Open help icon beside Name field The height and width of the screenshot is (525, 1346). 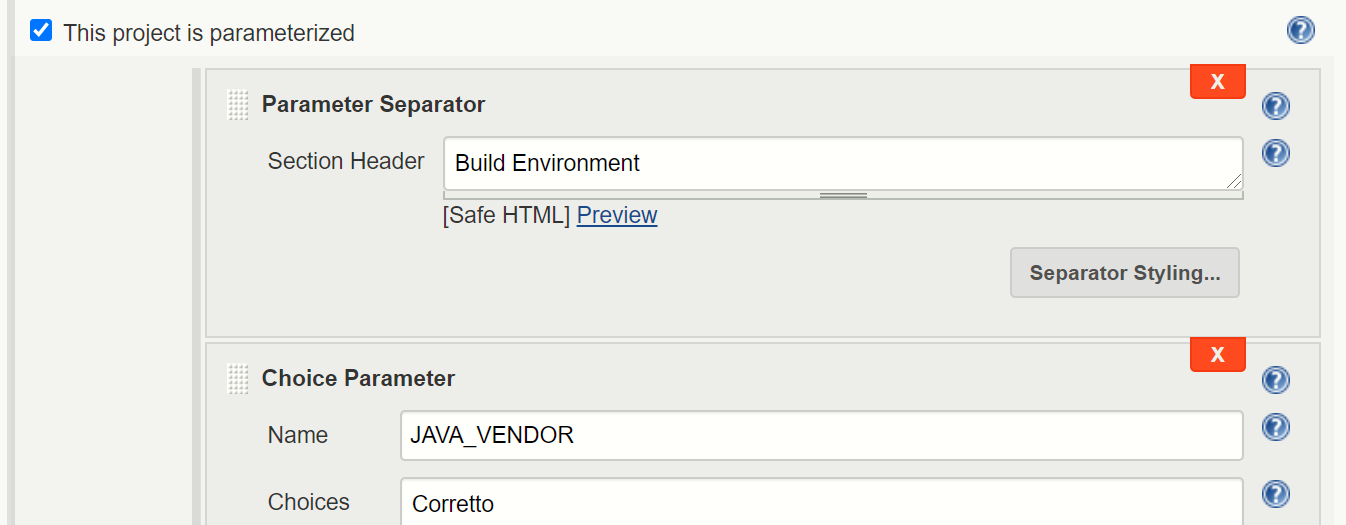pos(1276,428)
